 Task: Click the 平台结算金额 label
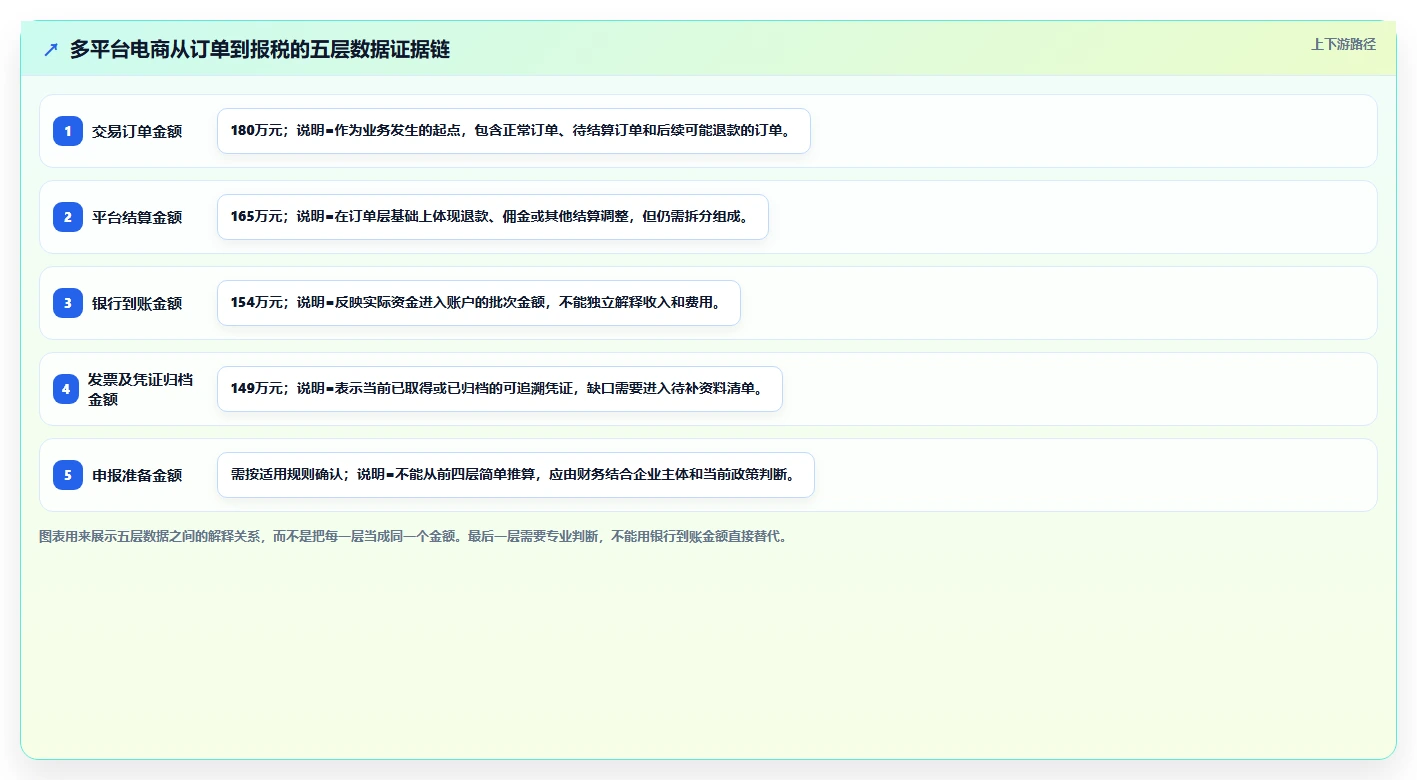[x=137, y=217]
